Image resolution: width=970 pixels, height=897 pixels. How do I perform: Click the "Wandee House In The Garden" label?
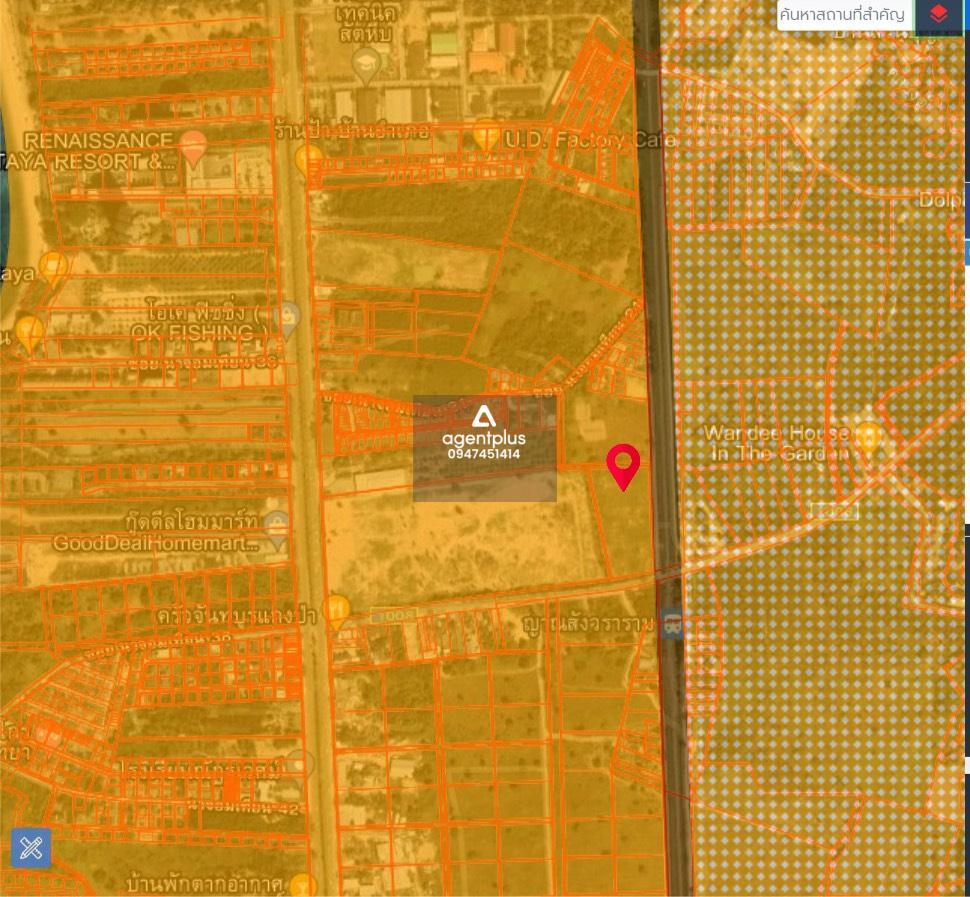pyautogui.click(x=777, y=444)
